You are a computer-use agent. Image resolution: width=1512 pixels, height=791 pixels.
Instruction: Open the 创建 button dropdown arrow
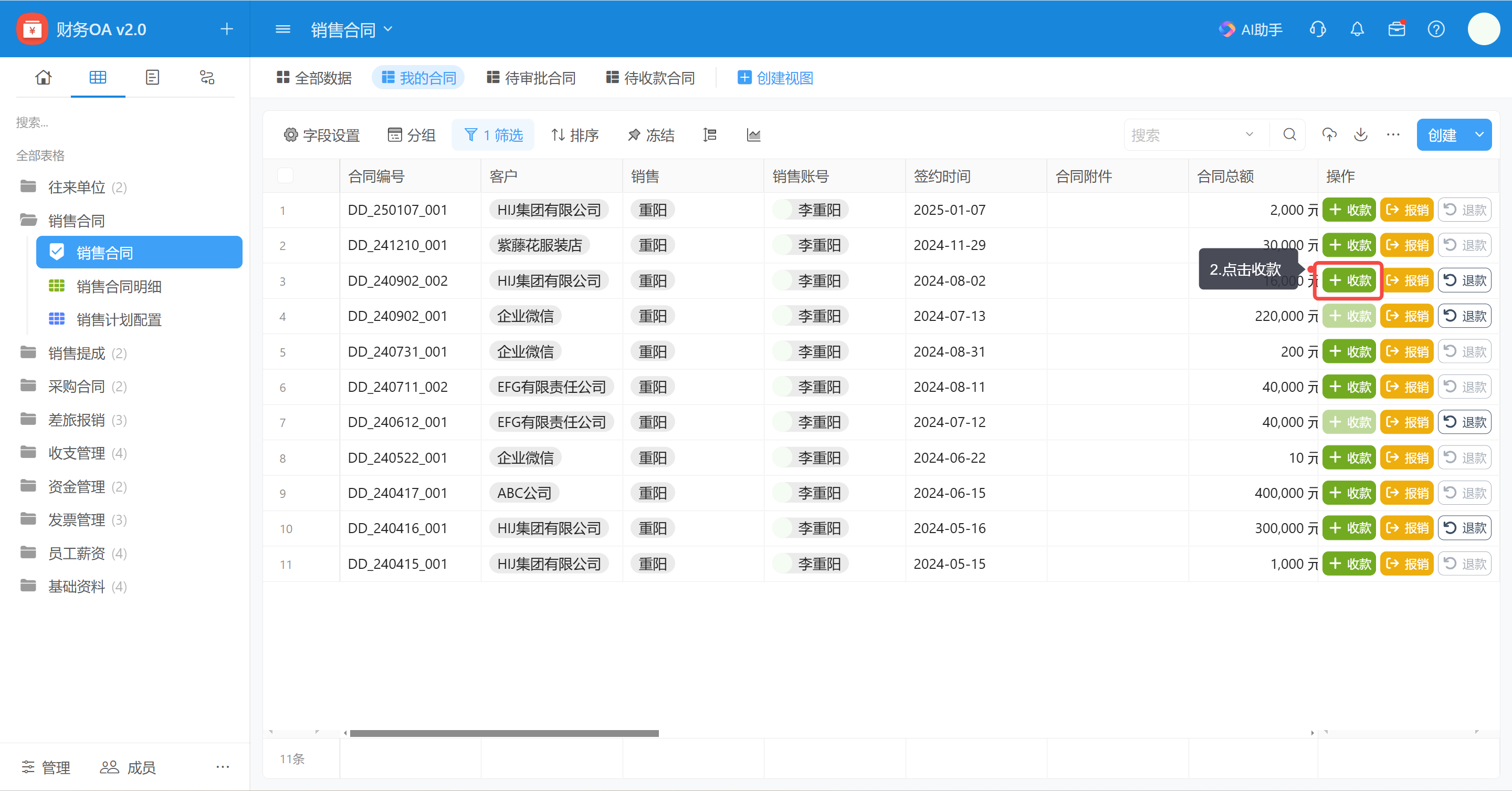coord(1480,135)
